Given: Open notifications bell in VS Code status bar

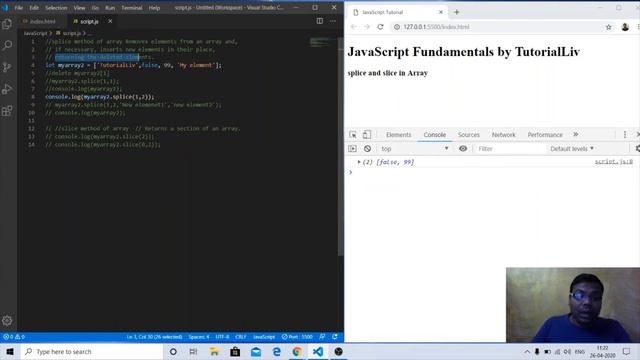Looking at the screenshot, I should point(335,337).
